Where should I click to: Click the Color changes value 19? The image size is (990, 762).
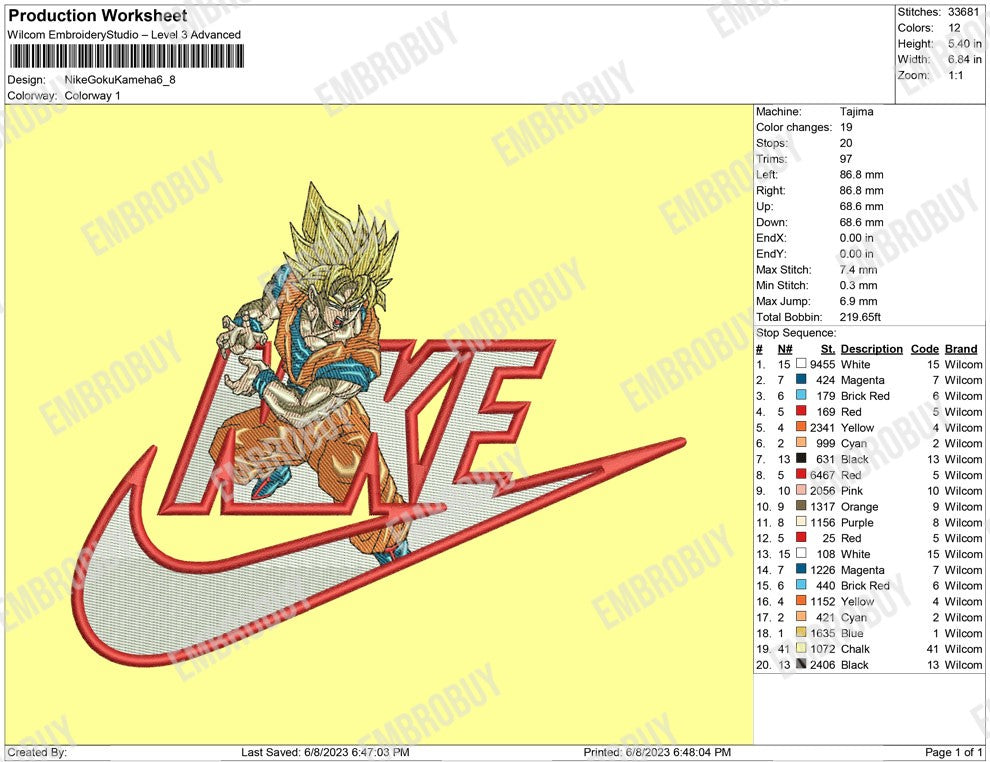[845, 127]
